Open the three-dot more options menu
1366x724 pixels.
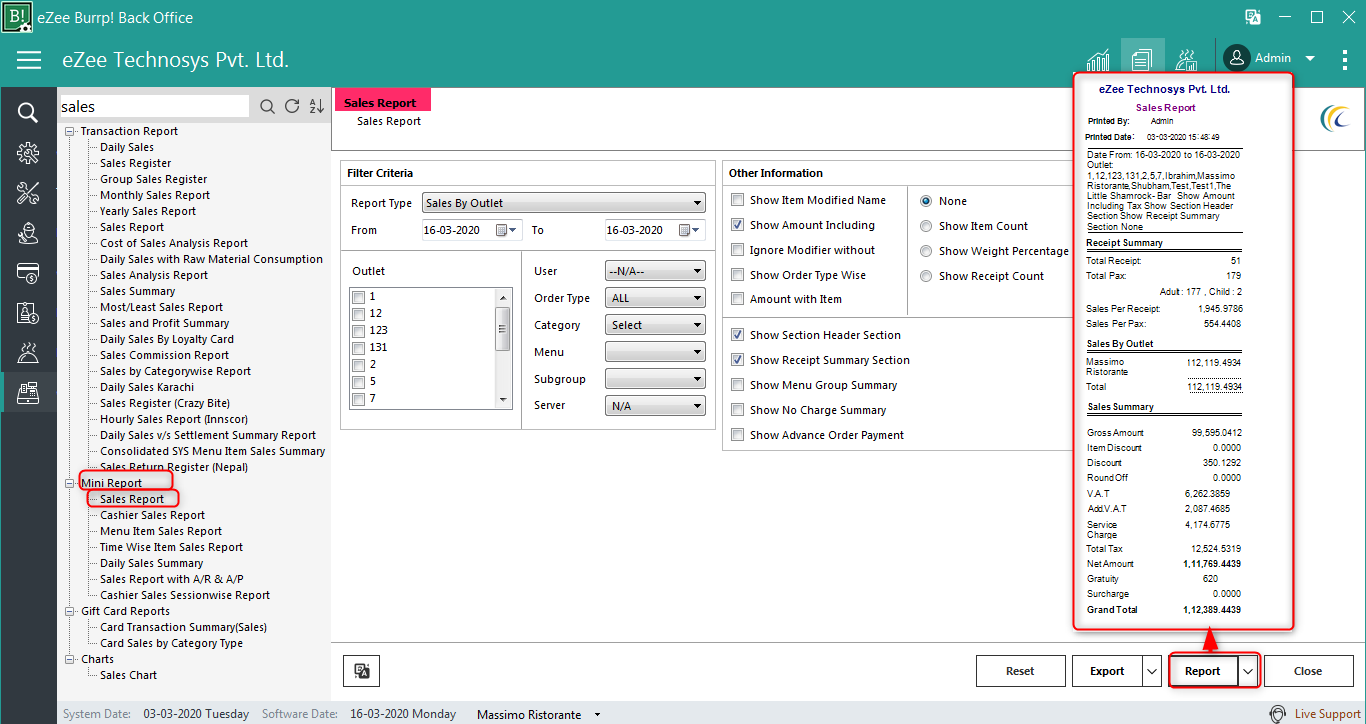pos(1345,59)
